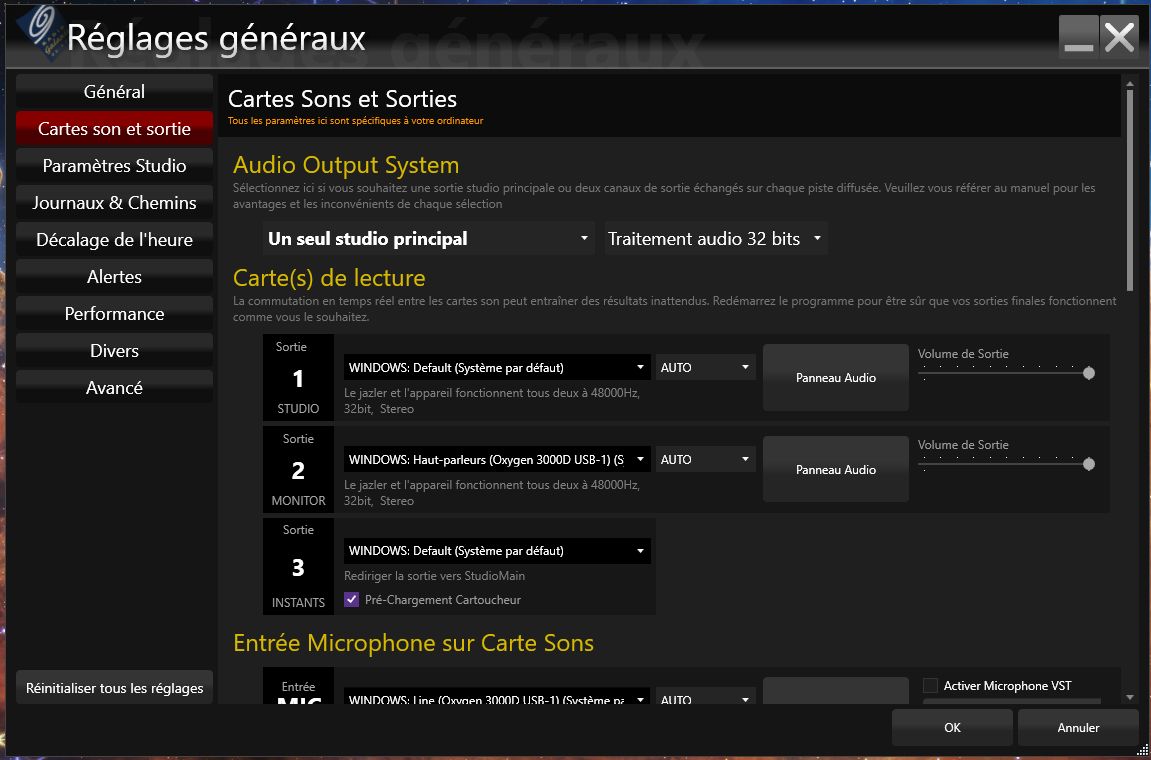Click Panneau Audio for Sortie 1
This screenshot has height=760, width=1151.
point(835,378)
